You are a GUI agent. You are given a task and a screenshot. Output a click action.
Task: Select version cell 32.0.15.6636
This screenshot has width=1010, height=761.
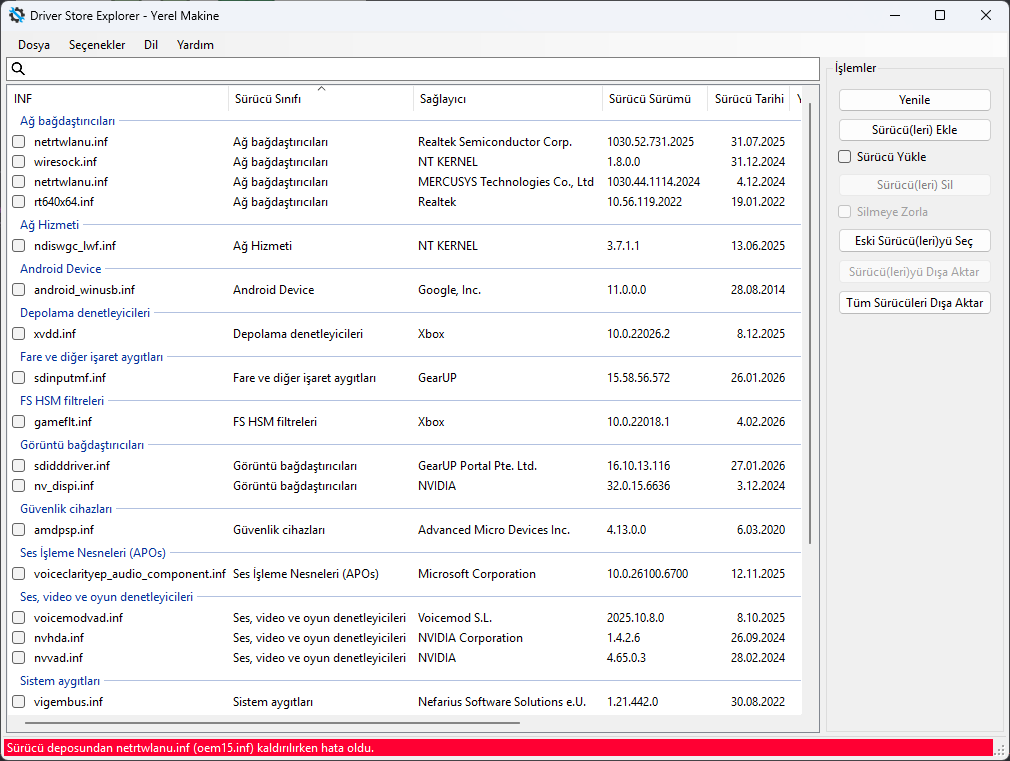pos(638,485)
